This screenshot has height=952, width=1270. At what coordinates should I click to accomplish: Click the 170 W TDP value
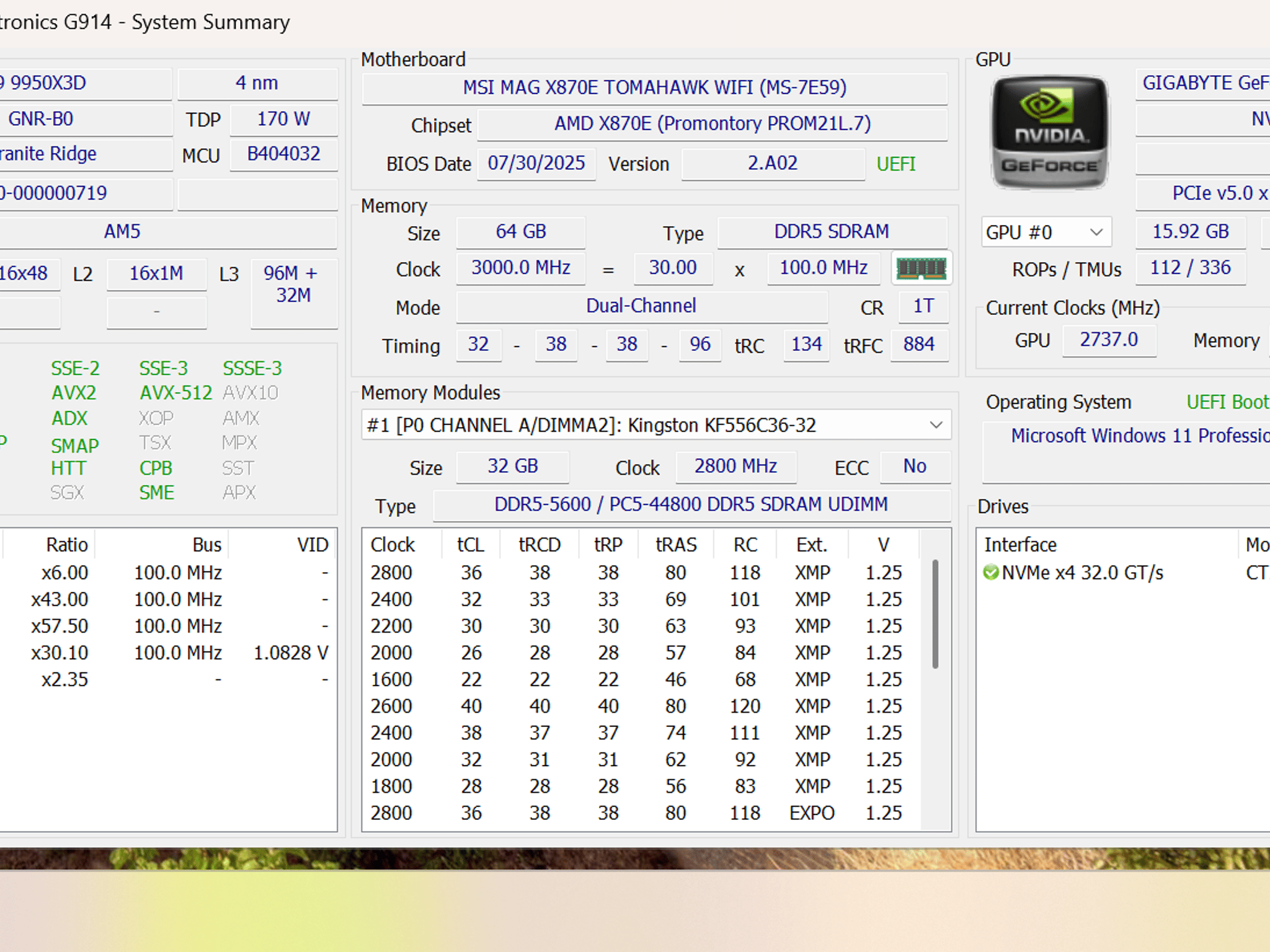pyautogui.click(x=283, y=119)
